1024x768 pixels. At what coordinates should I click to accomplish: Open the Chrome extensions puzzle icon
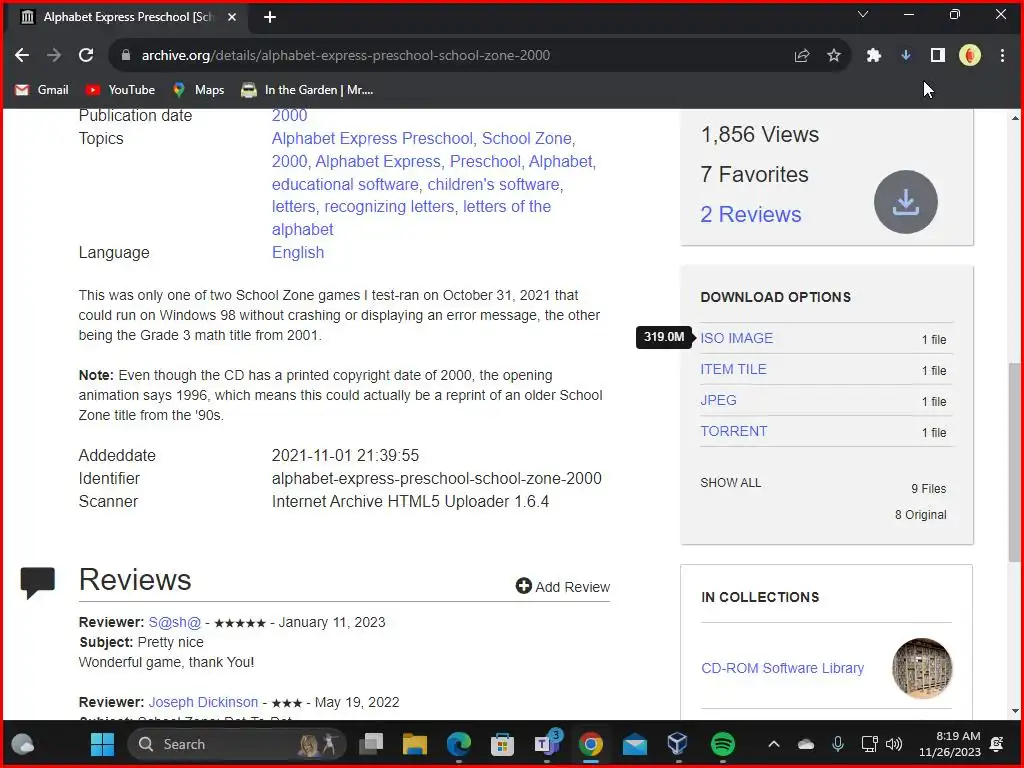coord(874,56)
